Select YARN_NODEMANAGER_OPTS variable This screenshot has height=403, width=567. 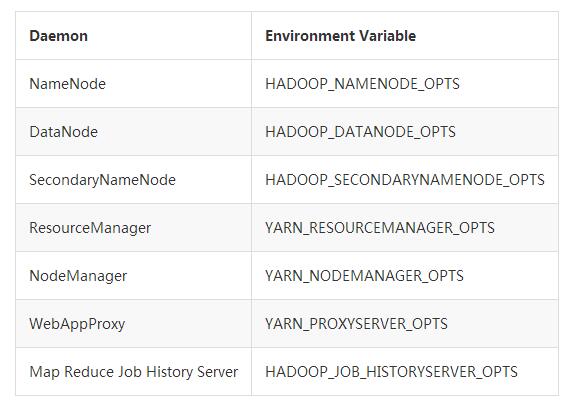364,276
